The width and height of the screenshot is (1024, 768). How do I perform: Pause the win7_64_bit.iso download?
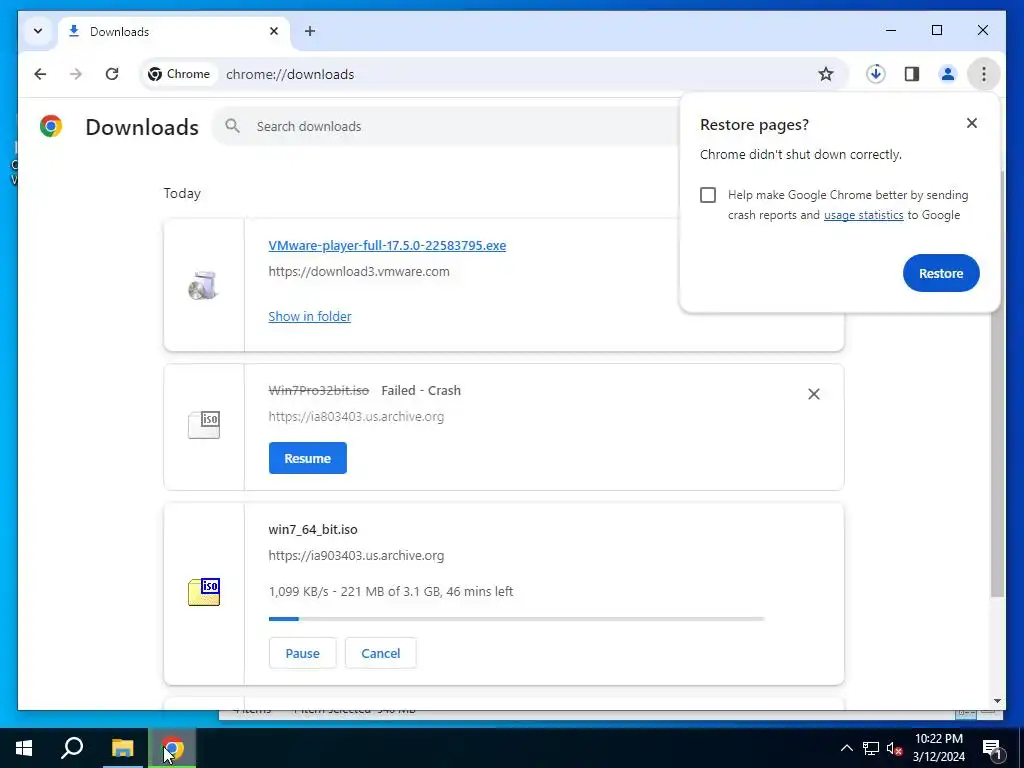tap(302, 653)
